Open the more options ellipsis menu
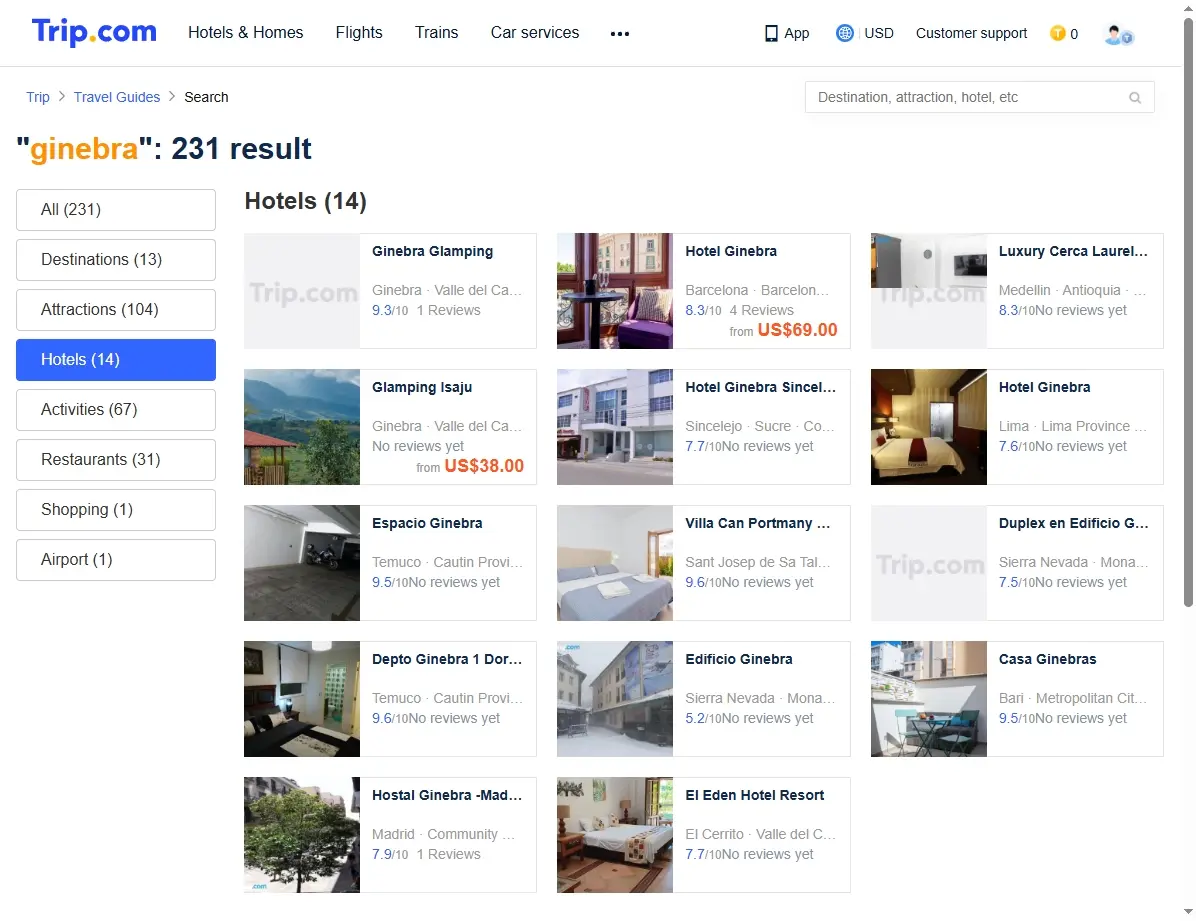Image resolution: width=1196 pixels, height=921 pixels. 619,34
